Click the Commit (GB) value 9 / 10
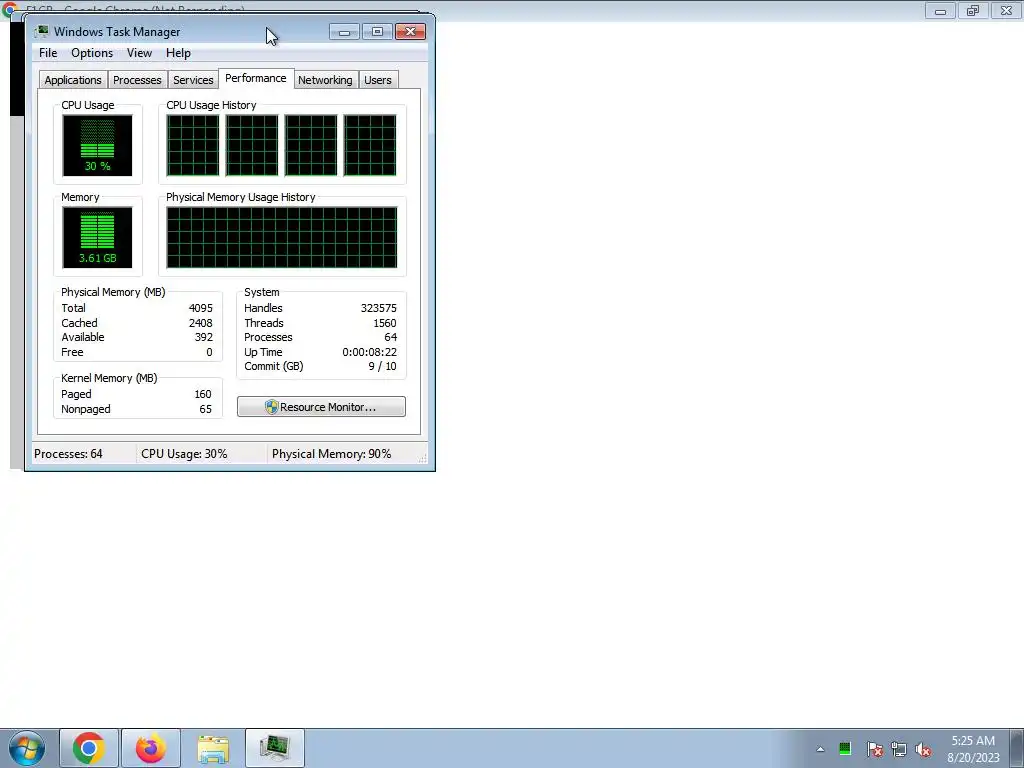The width and height of the screenshot is (1024, 768). click(383, 366)
